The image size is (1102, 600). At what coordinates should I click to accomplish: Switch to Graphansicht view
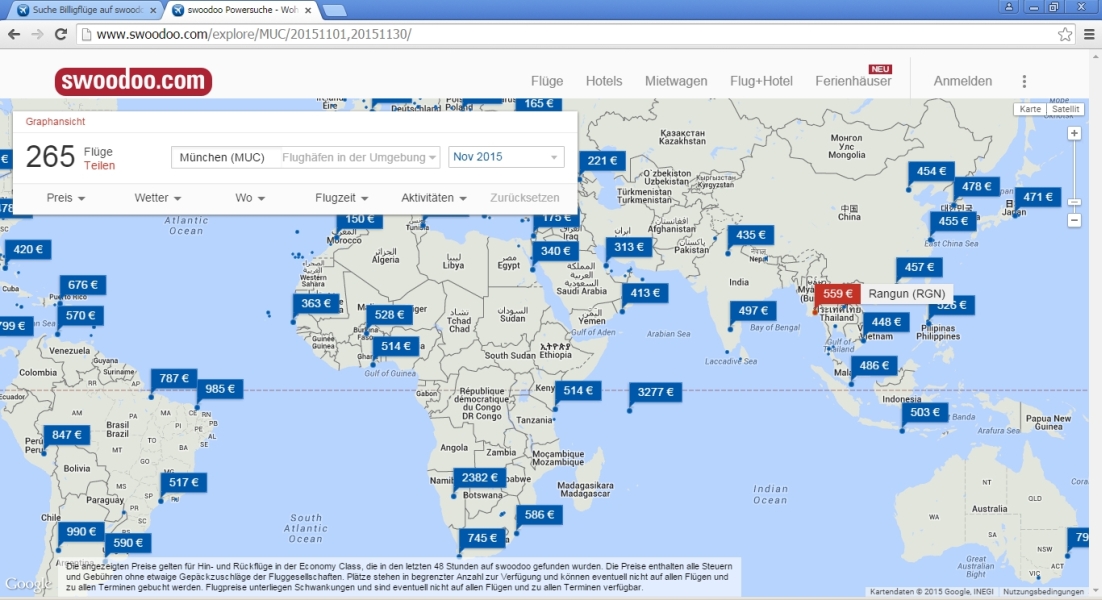coord(55,122)
